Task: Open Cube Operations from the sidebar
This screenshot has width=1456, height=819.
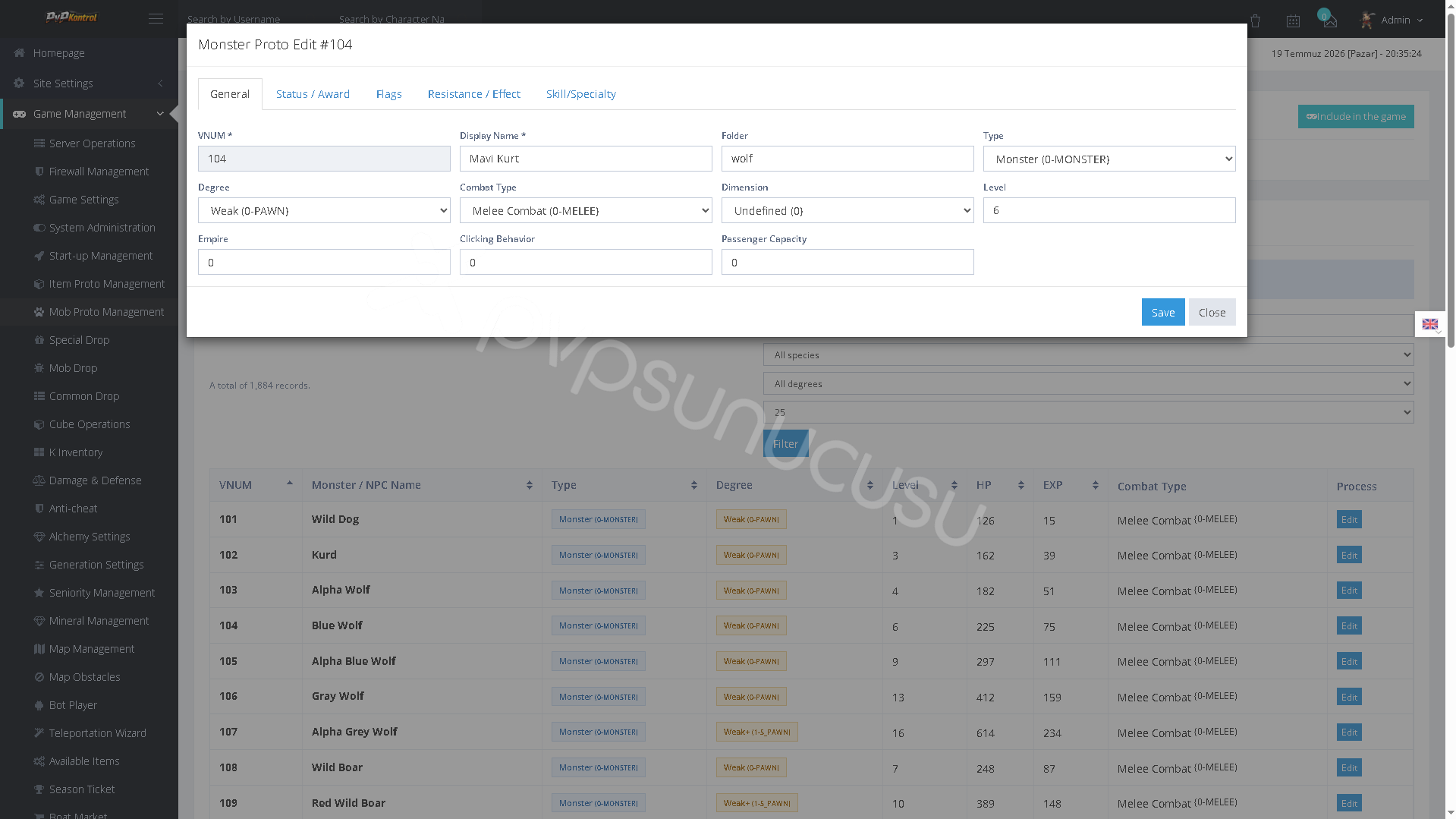Action: [90, 424]
